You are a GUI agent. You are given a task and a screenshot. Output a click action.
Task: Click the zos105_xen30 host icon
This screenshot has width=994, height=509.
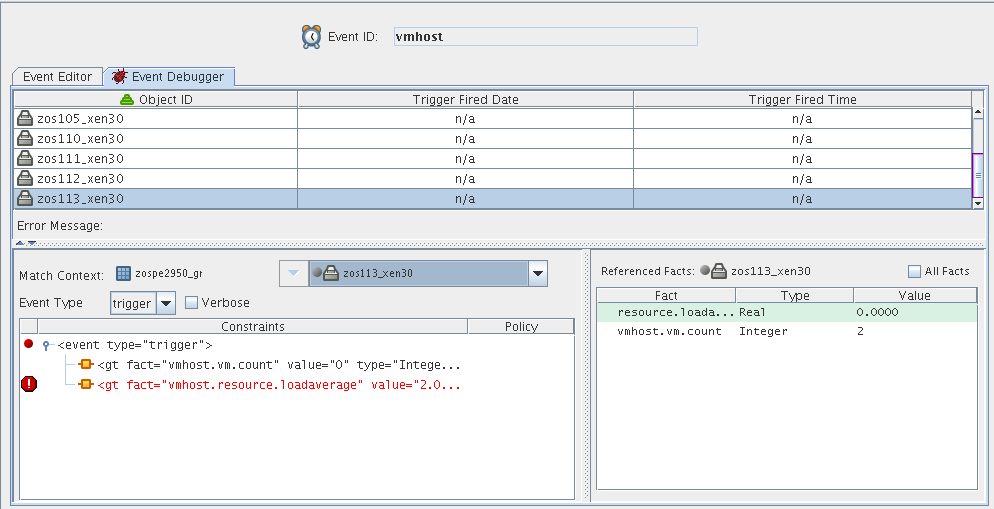coord(26,119)
